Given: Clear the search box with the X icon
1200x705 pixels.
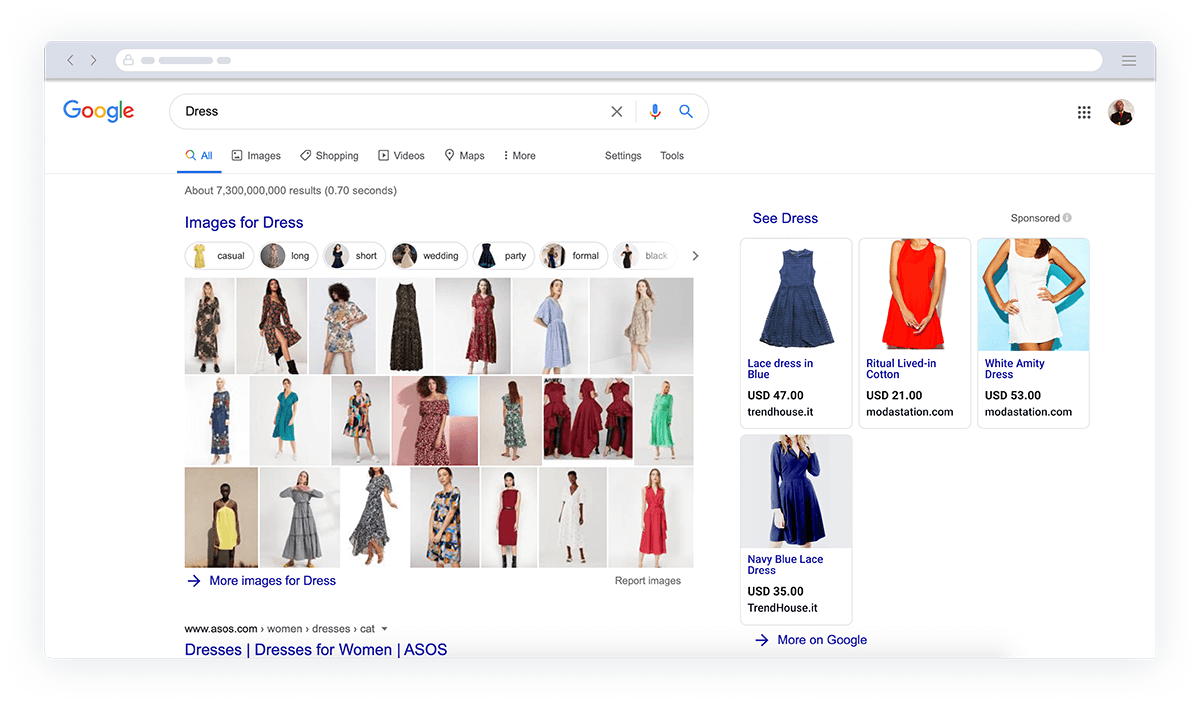Looking at the screenshot, I should (616, 112).
